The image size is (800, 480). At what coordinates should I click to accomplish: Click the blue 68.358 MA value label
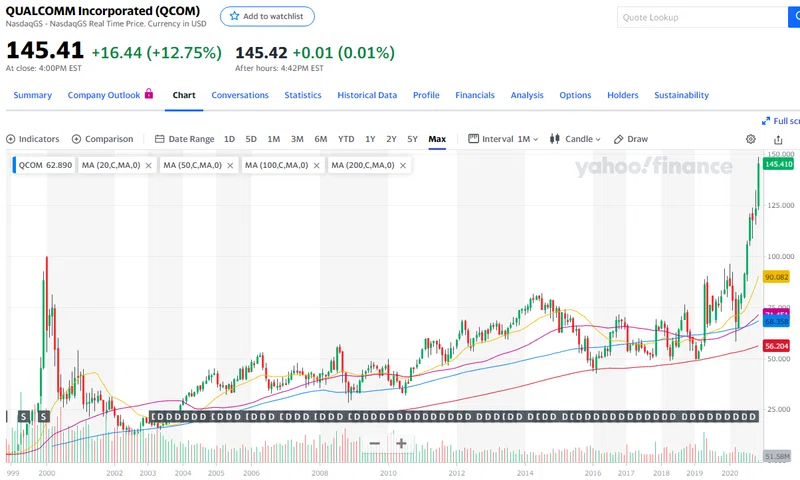click(777, 322)
